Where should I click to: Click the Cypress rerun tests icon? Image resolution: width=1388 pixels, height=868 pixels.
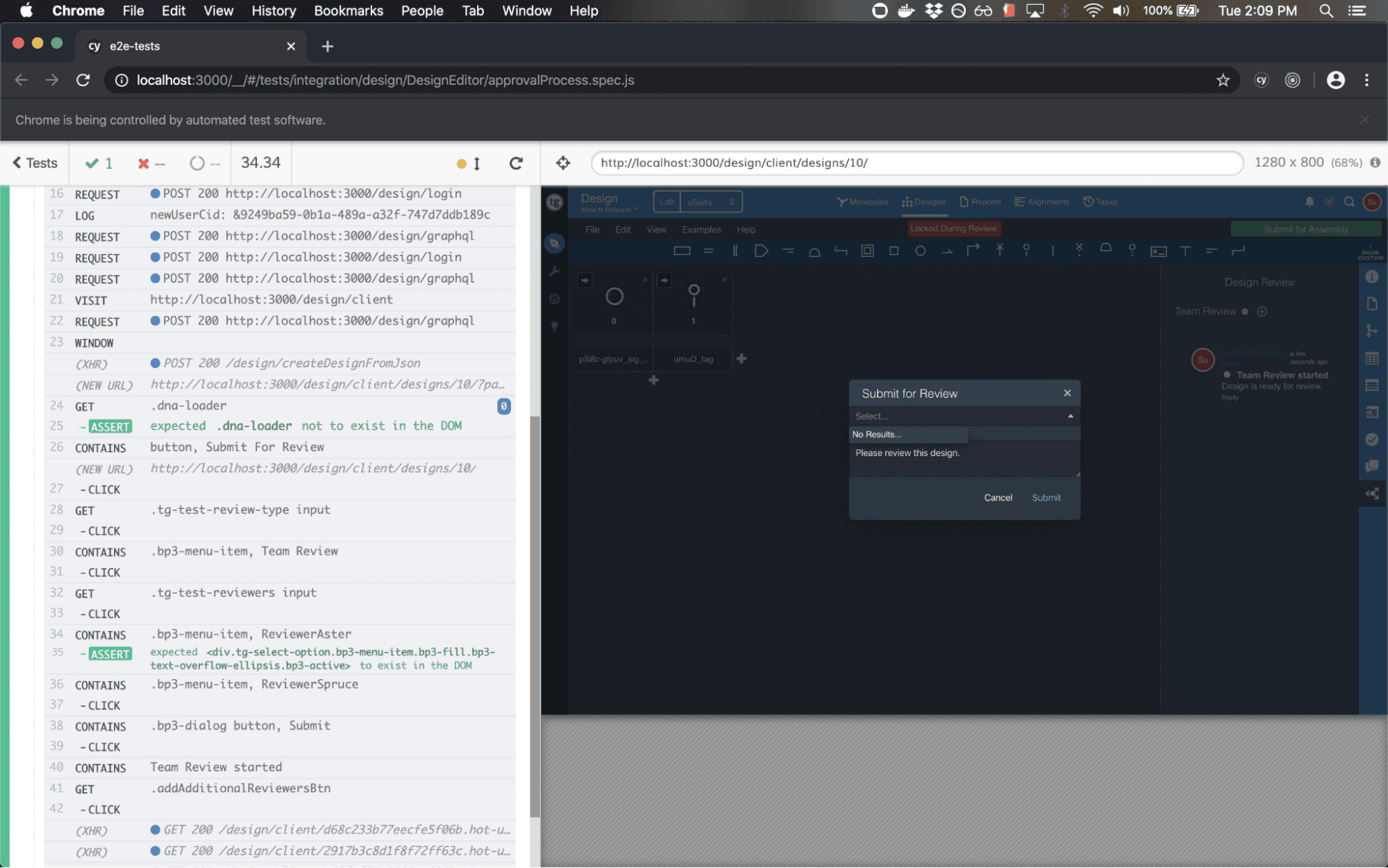point(516,163)
